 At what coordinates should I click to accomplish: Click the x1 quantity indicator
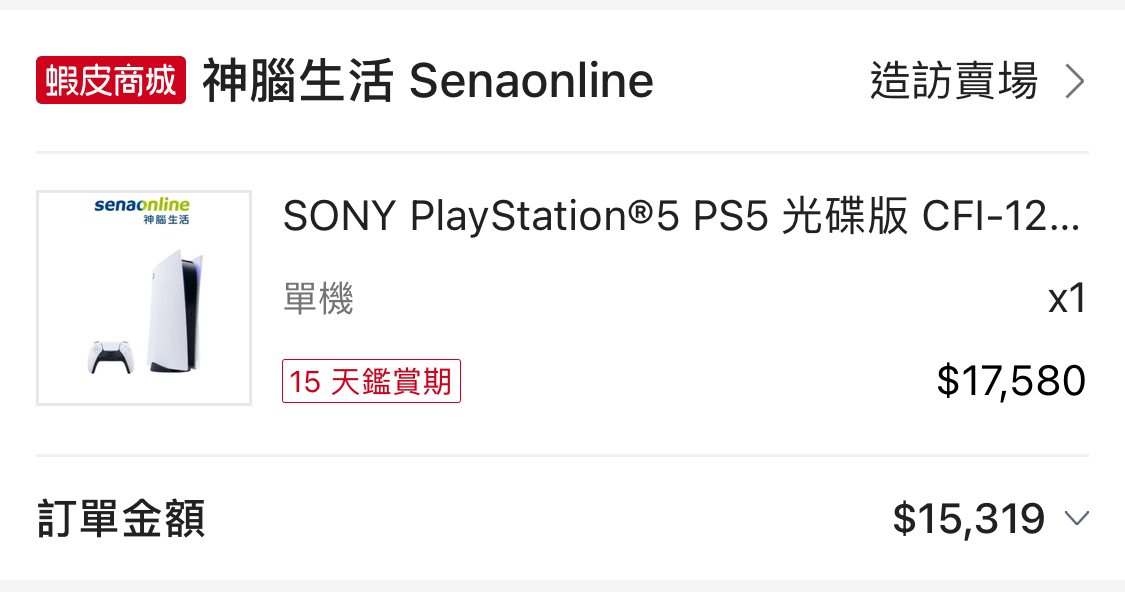pyautogui.click(x=1066, y=298)
